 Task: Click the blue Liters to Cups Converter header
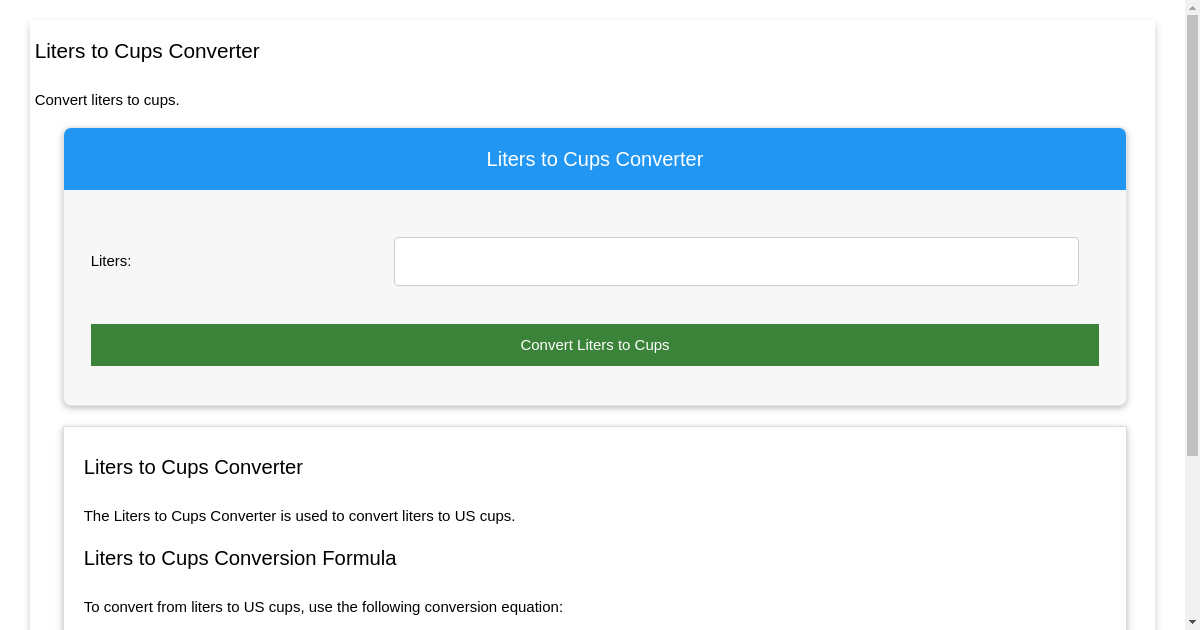tap(595, 159)
